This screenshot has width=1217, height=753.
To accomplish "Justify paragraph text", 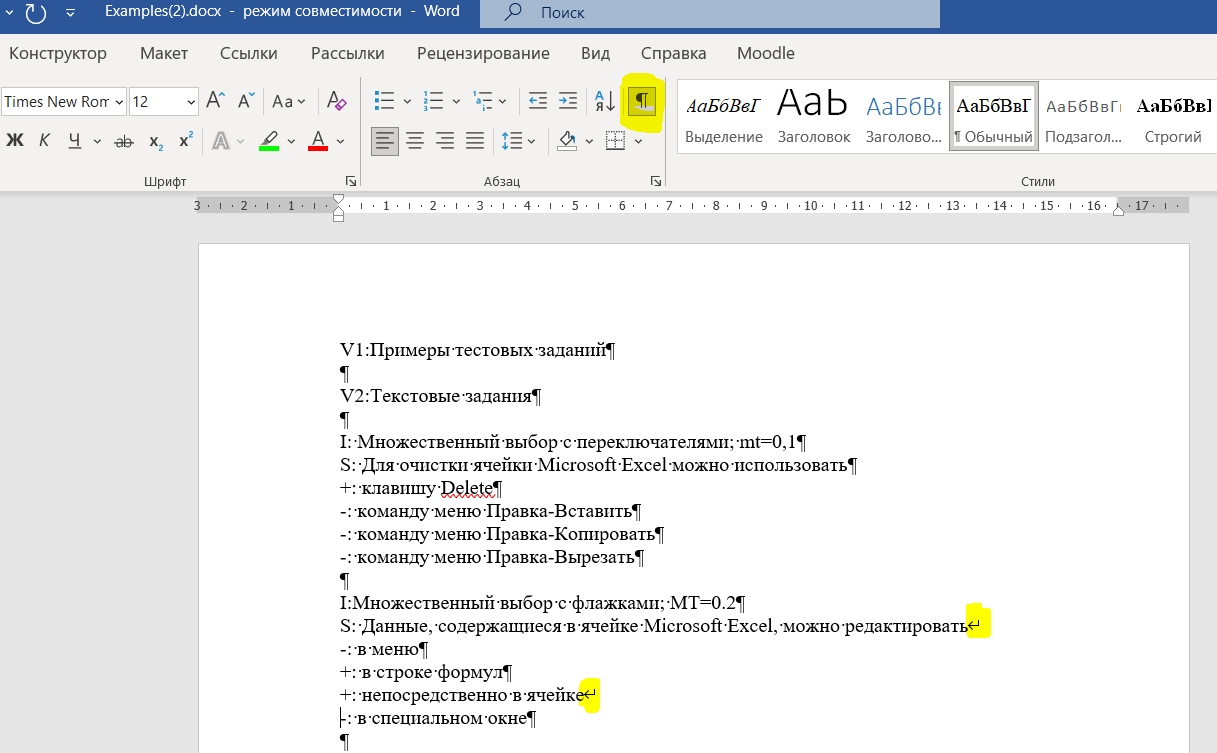I will pos(475,141).
